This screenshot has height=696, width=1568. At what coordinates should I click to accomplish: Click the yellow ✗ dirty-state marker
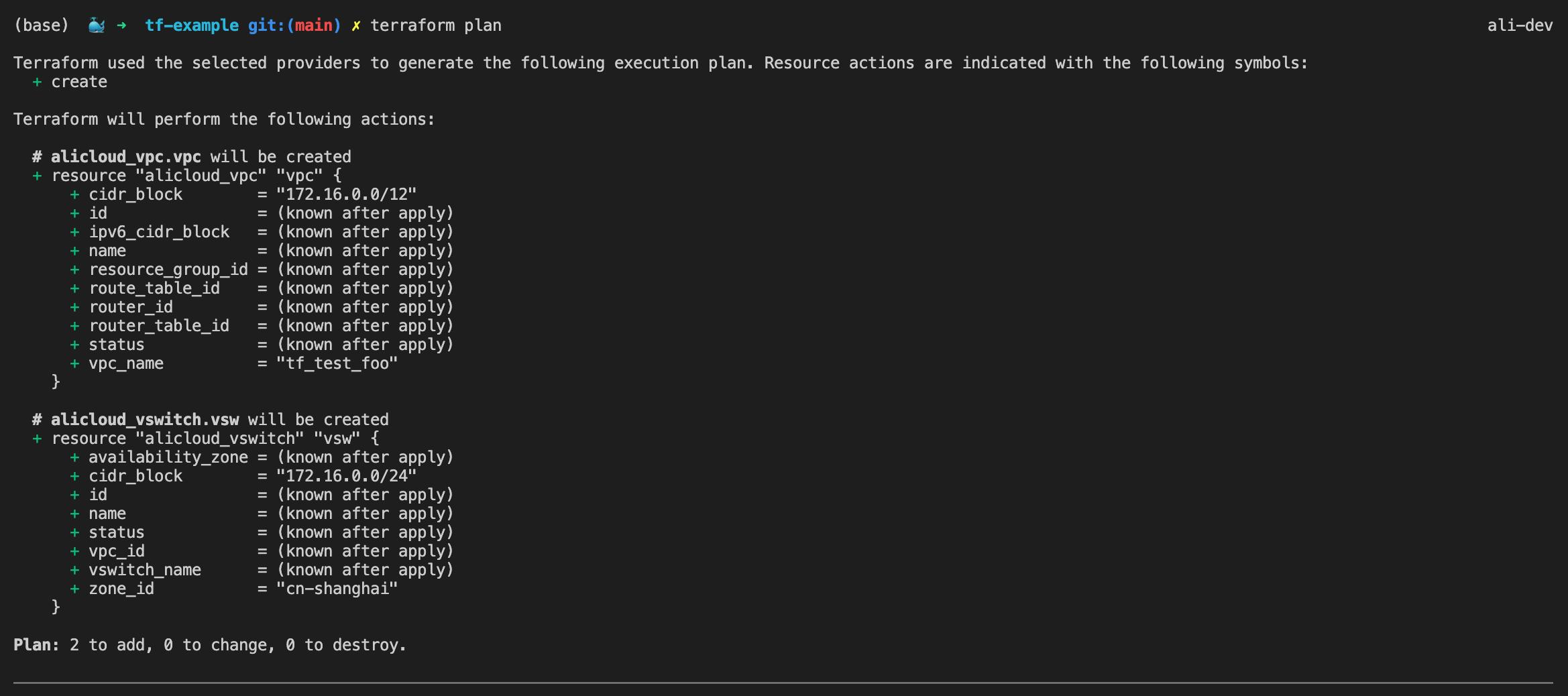(x=356, y=25)
